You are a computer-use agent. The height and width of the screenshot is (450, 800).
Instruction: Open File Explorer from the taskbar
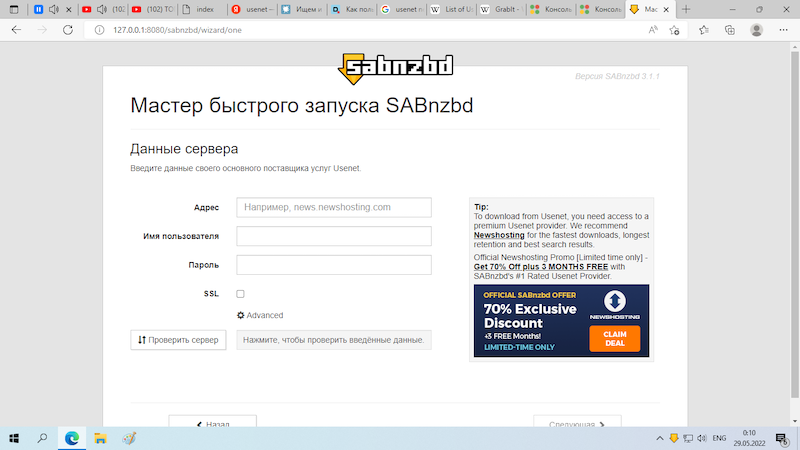(x=100, y=438)
